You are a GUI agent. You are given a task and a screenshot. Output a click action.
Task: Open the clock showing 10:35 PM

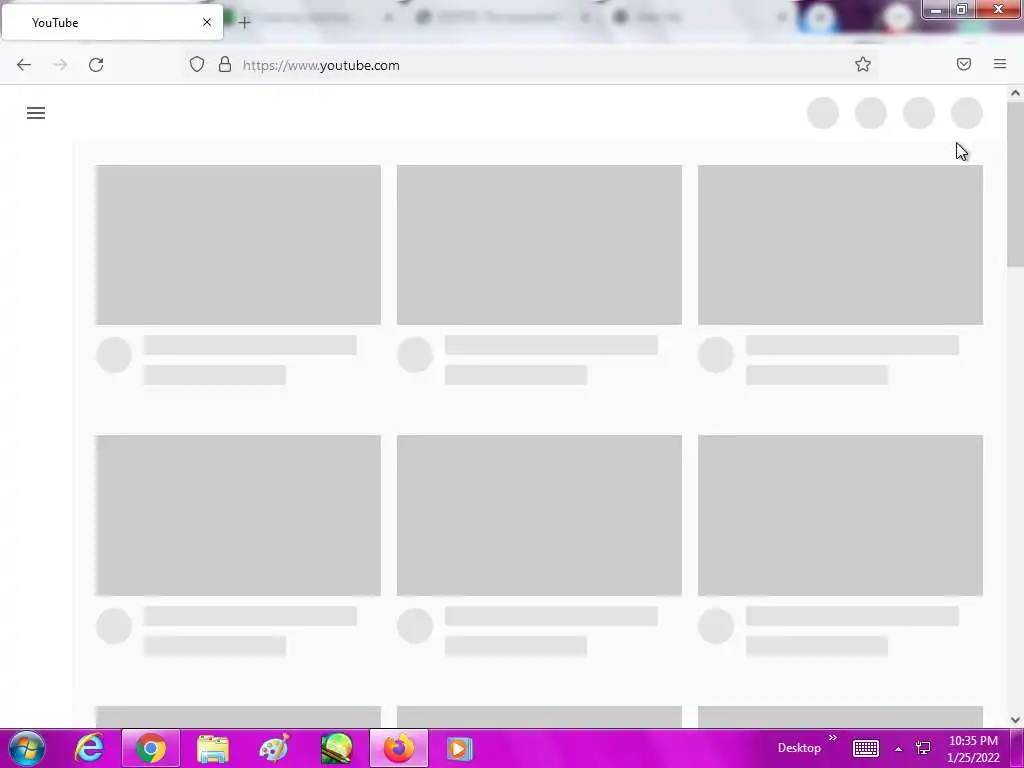coord(973,749)
